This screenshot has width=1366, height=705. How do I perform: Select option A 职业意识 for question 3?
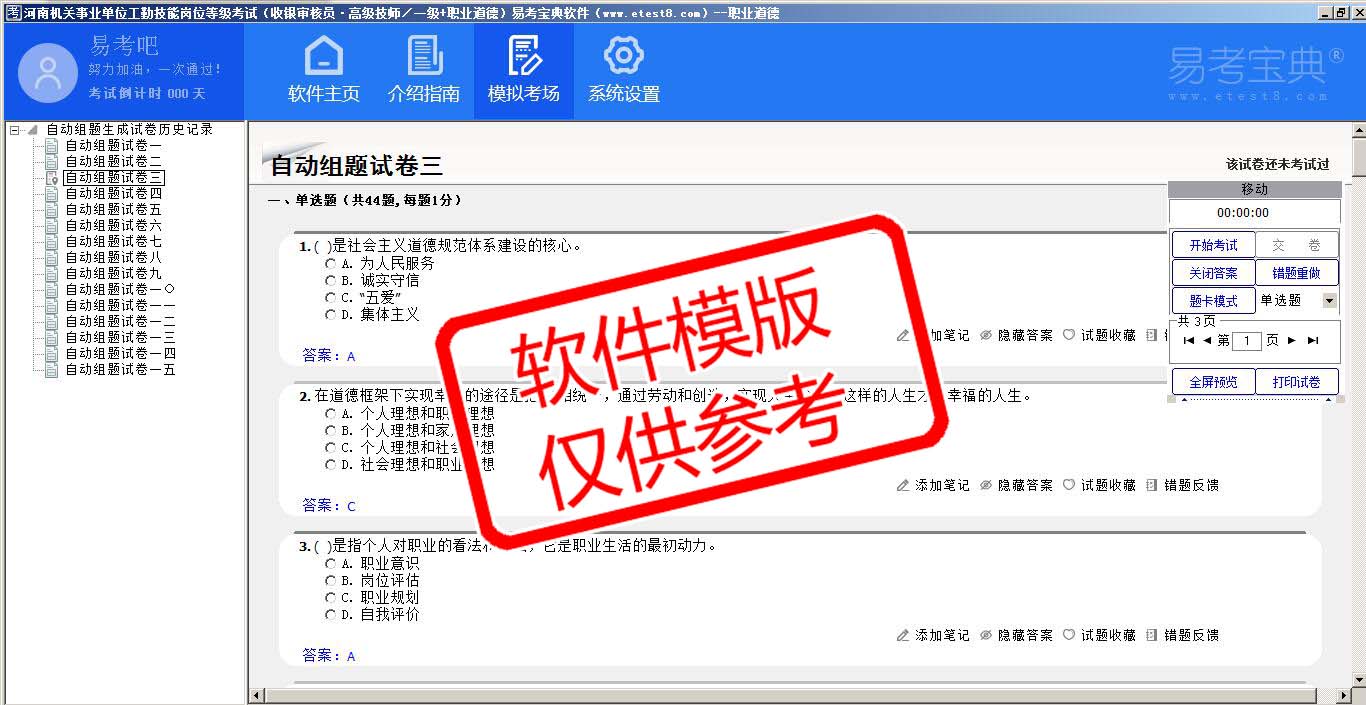point(330,564)
